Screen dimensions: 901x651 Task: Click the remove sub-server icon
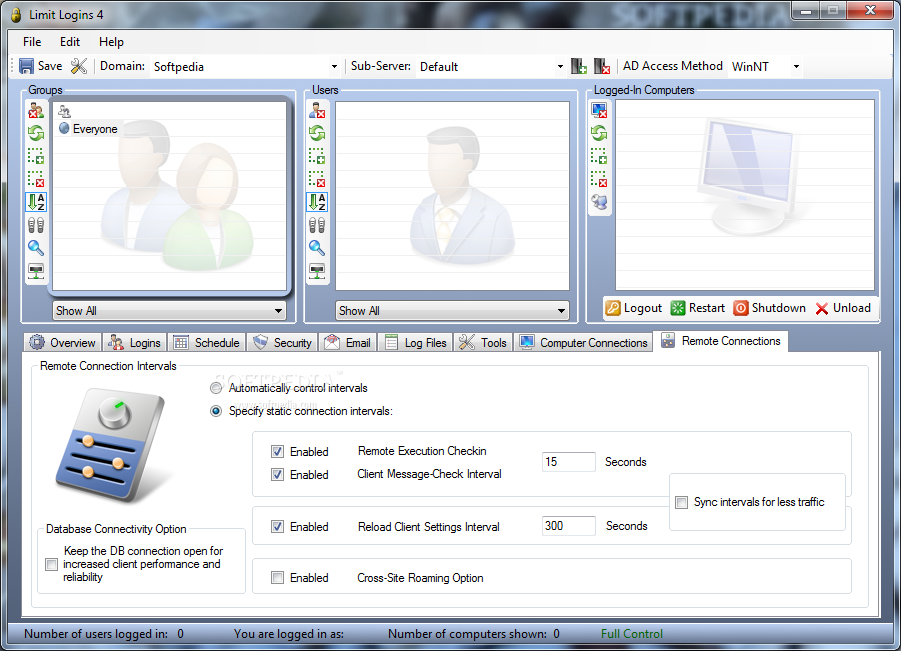[602, 66]
